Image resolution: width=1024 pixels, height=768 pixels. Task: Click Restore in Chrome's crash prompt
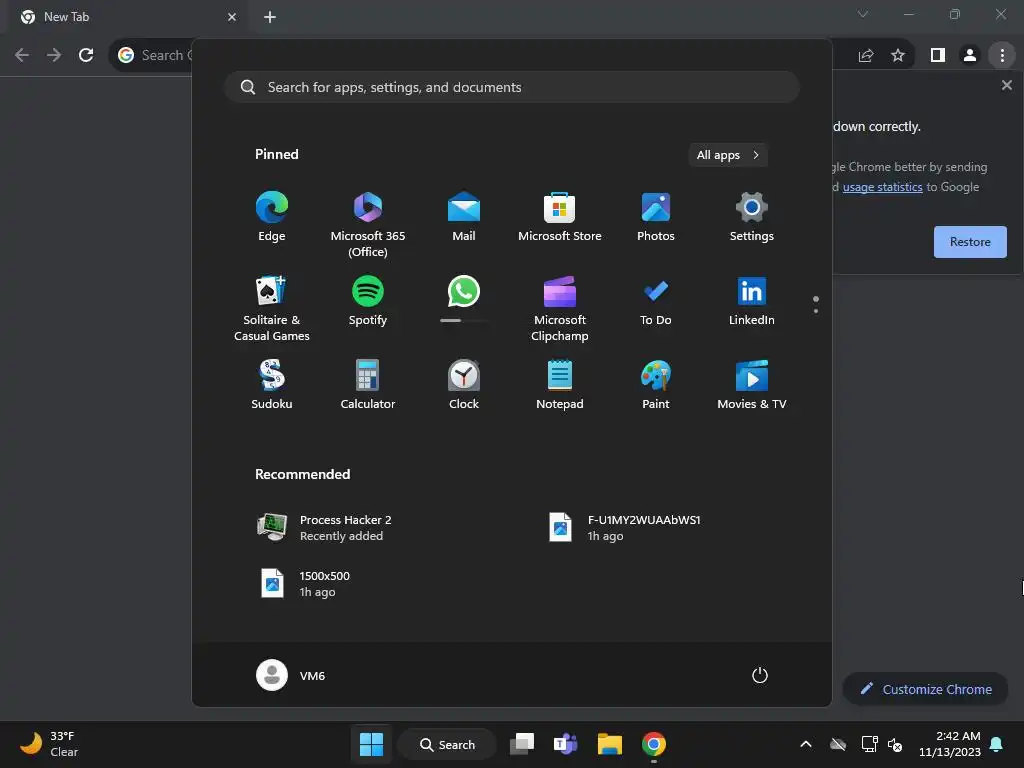[x=970, y=242]
